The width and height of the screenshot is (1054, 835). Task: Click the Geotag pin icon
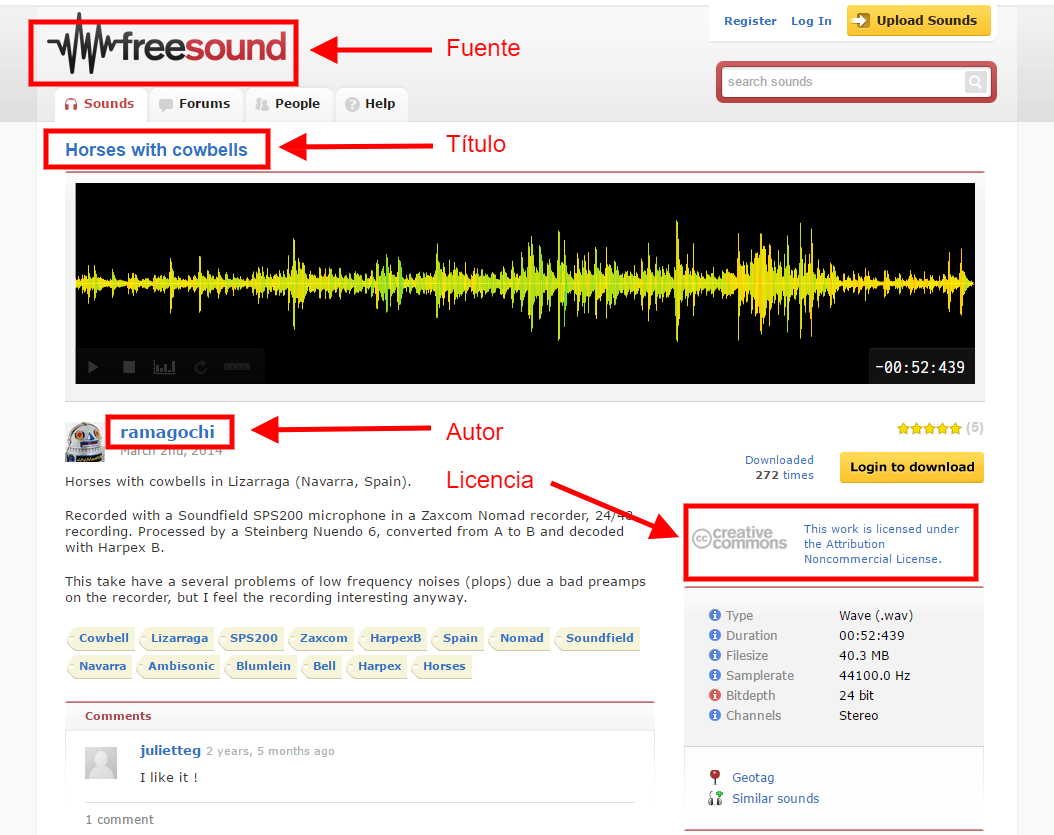coord(715,777)
